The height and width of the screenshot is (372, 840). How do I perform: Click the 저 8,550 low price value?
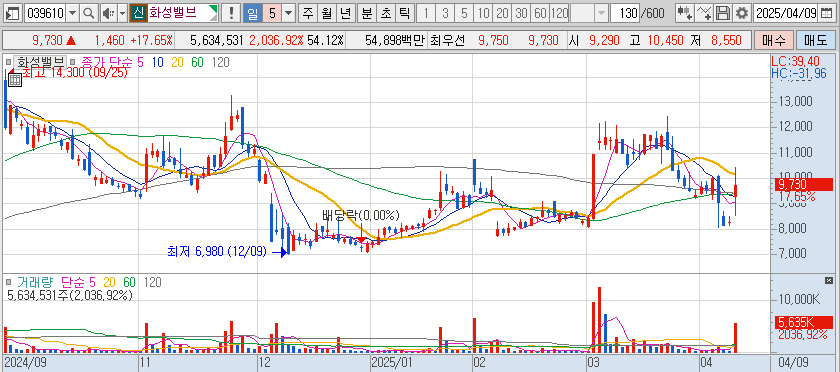[x=725, y=40]
